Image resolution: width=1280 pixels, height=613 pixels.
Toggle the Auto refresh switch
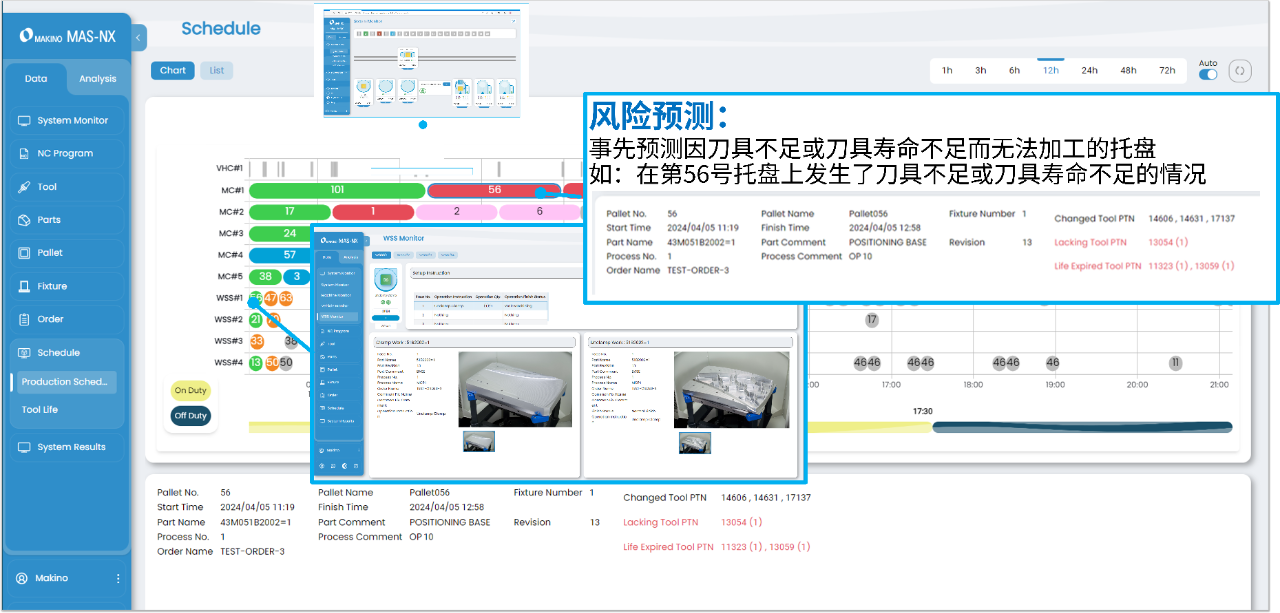coord(1208,74)
